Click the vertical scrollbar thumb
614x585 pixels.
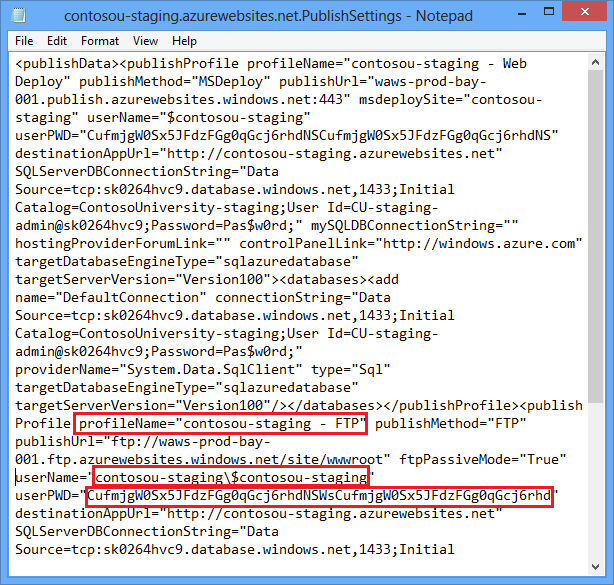coord(596,236)
